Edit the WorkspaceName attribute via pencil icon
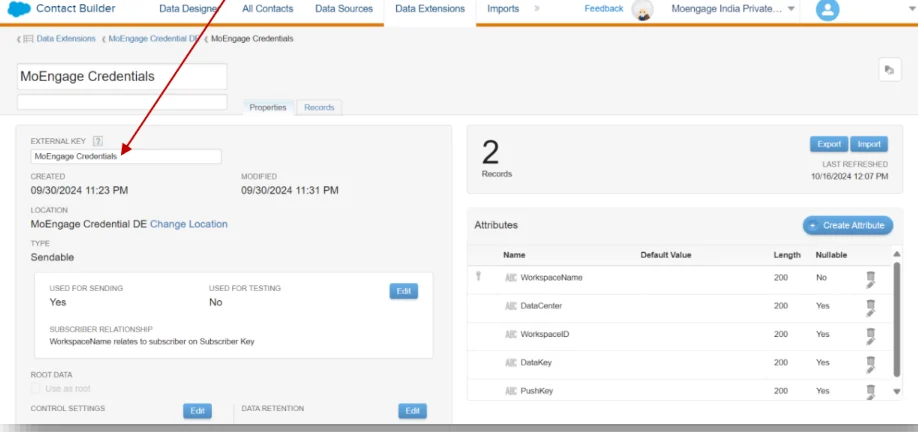Image resolution: width=918 pixels, height=432 pixels. [x=870, y=284]
